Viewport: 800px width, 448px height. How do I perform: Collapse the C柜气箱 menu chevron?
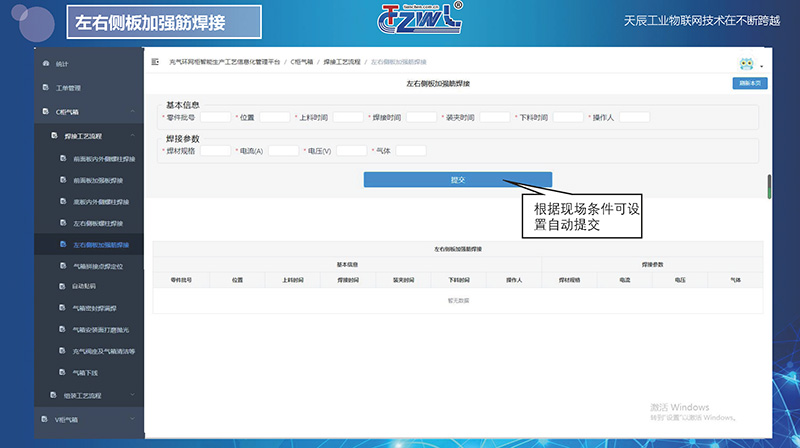click(132, 111)
